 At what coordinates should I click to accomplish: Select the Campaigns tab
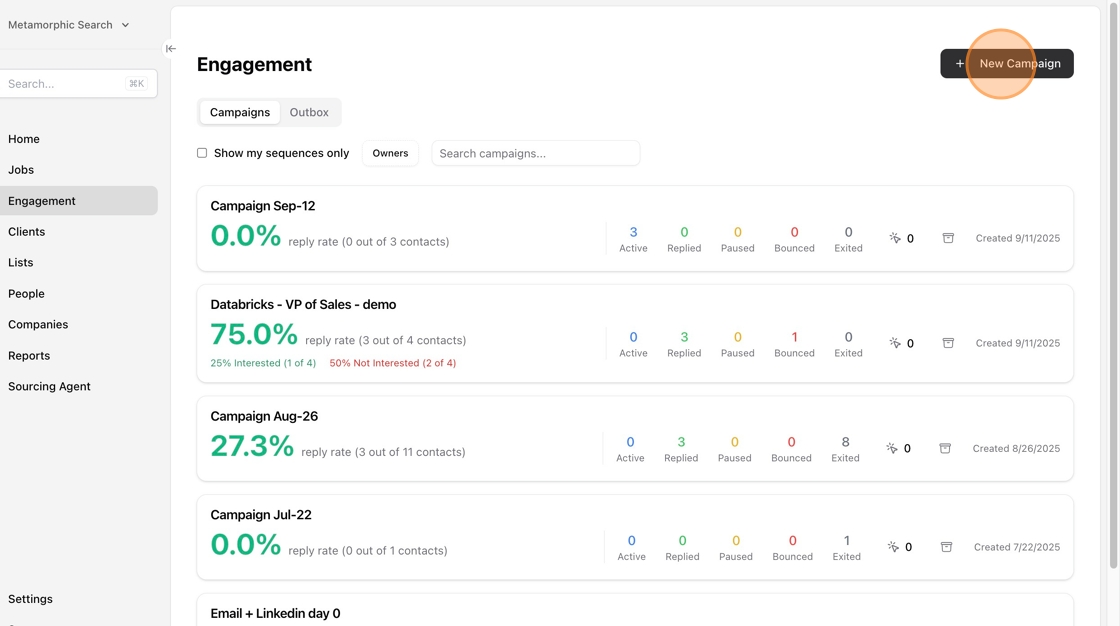point(240,112)
